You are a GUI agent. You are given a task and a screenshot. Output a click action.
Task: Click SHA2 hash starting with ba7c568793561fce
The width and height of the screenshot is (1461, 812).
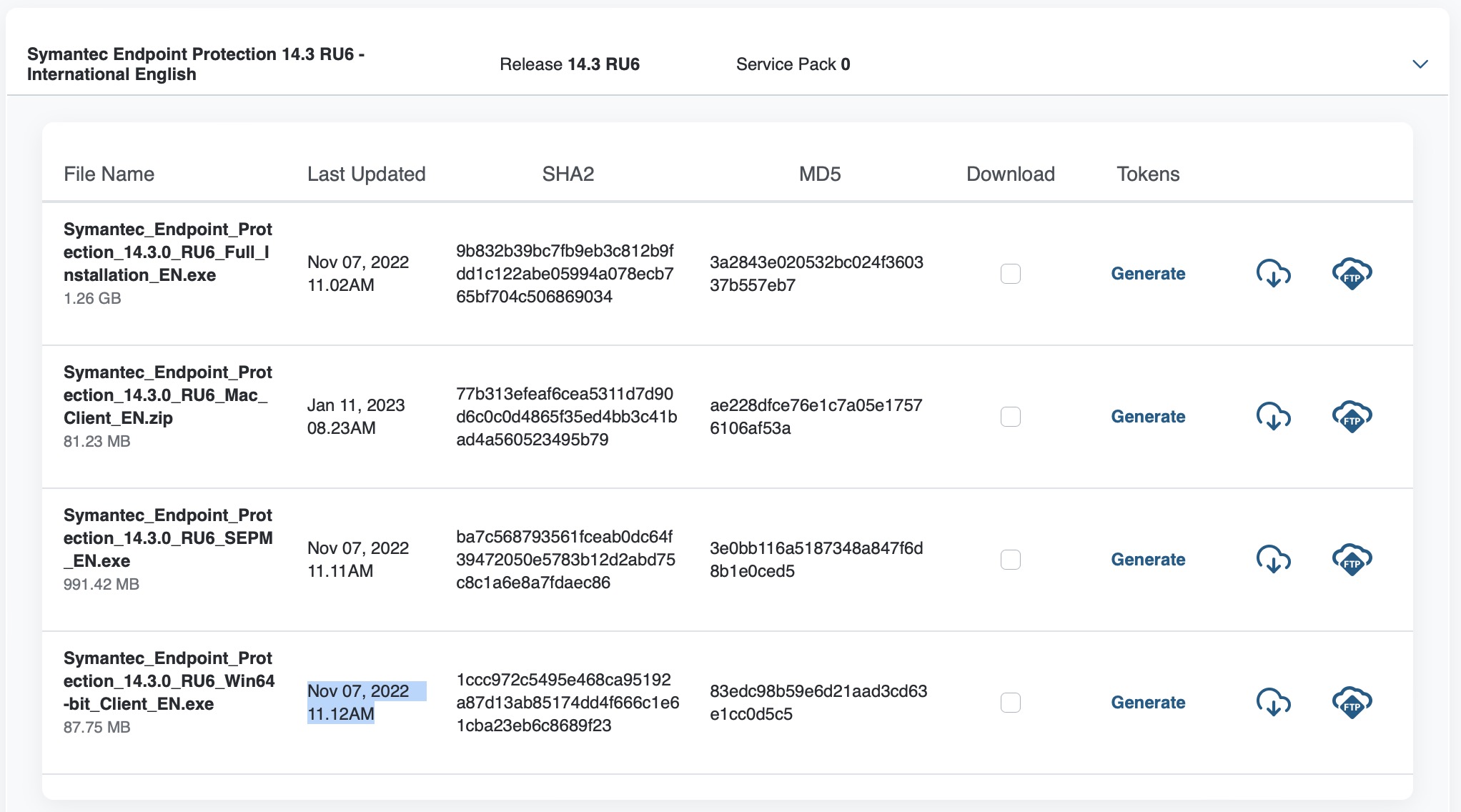[565, 560]
